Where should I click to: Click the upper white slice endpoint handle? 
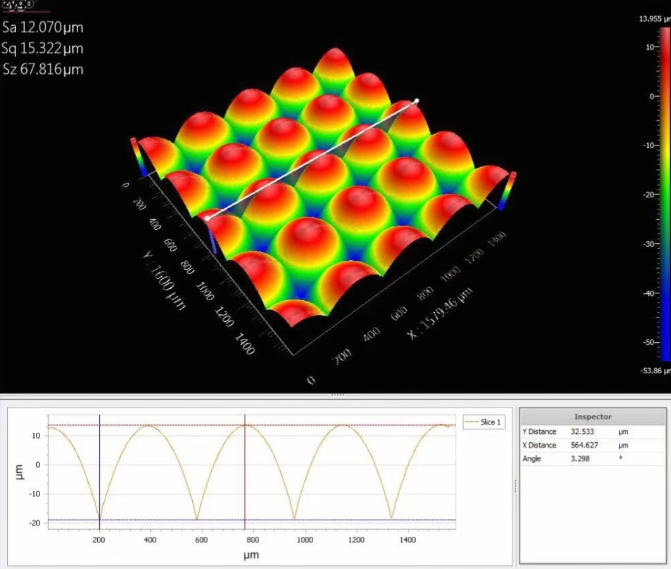416,101
